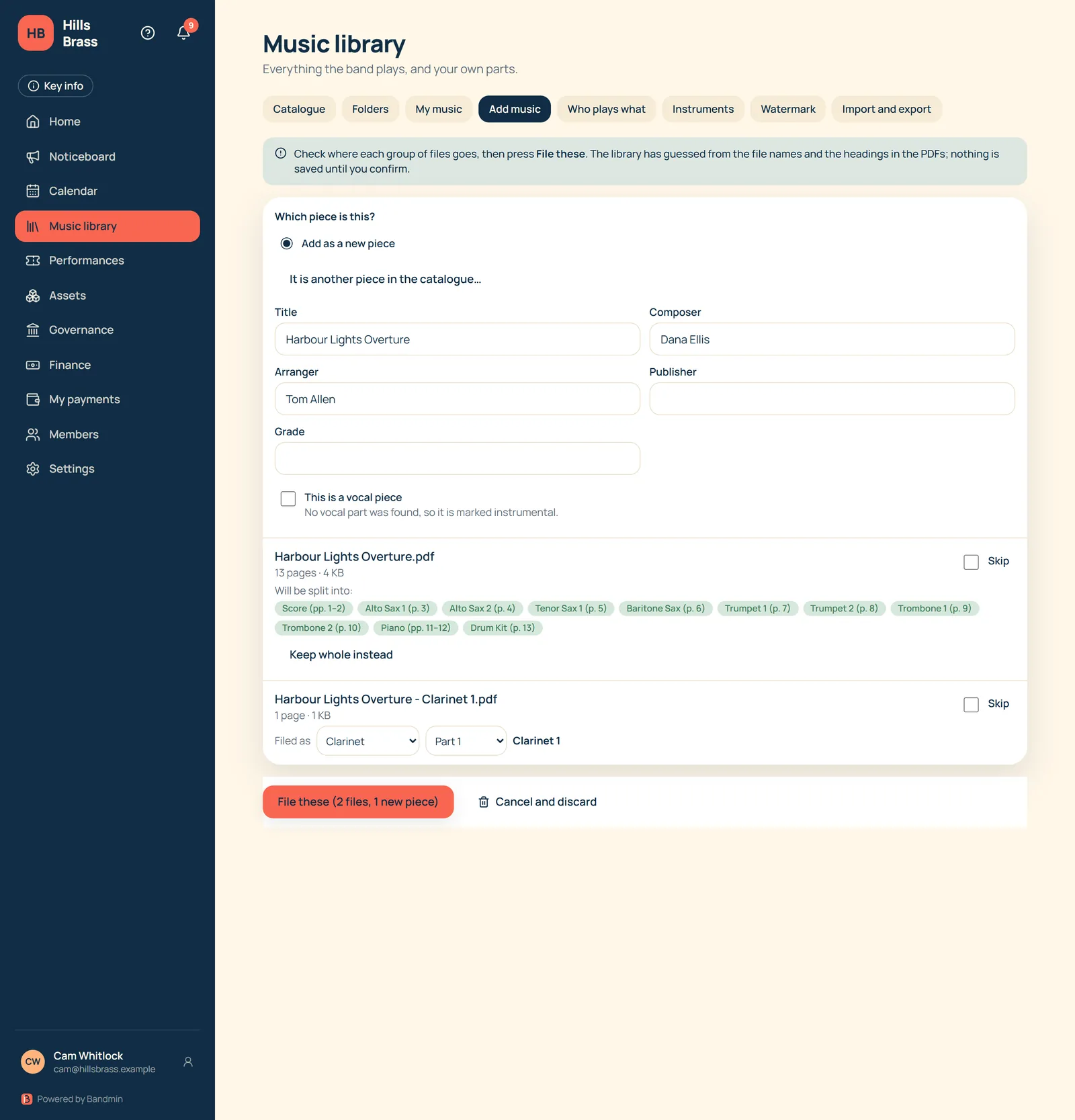This screenshot has width=1075, height=1120.
Task: Click the Settings gear icon
Action: click(x=33, y=469)
